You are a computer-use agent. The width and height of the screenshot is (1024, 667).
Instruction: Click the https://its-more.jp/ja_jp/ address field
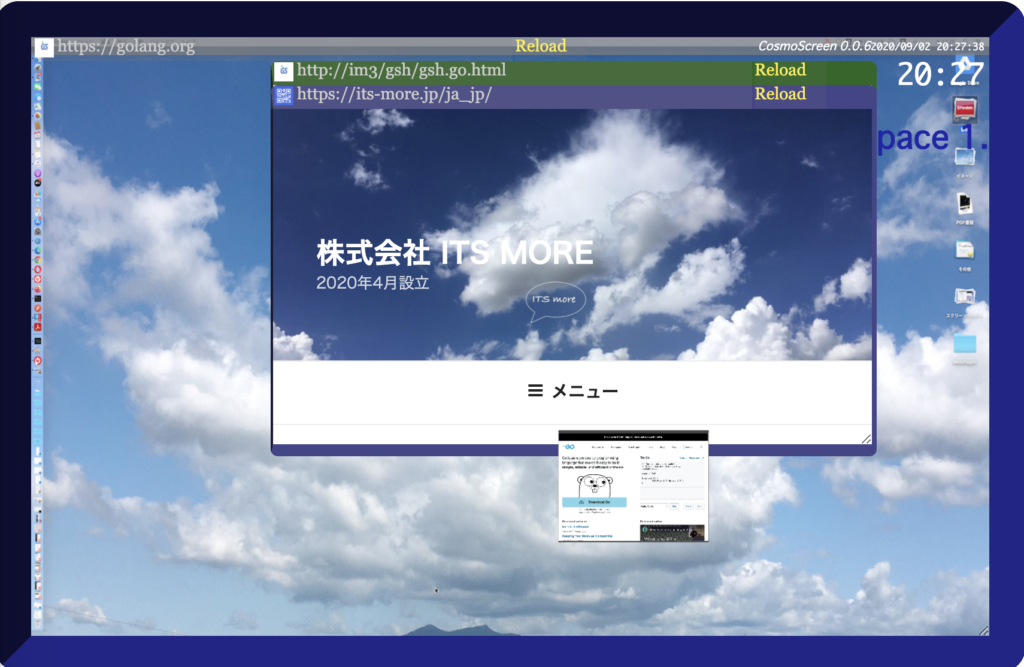395,94
